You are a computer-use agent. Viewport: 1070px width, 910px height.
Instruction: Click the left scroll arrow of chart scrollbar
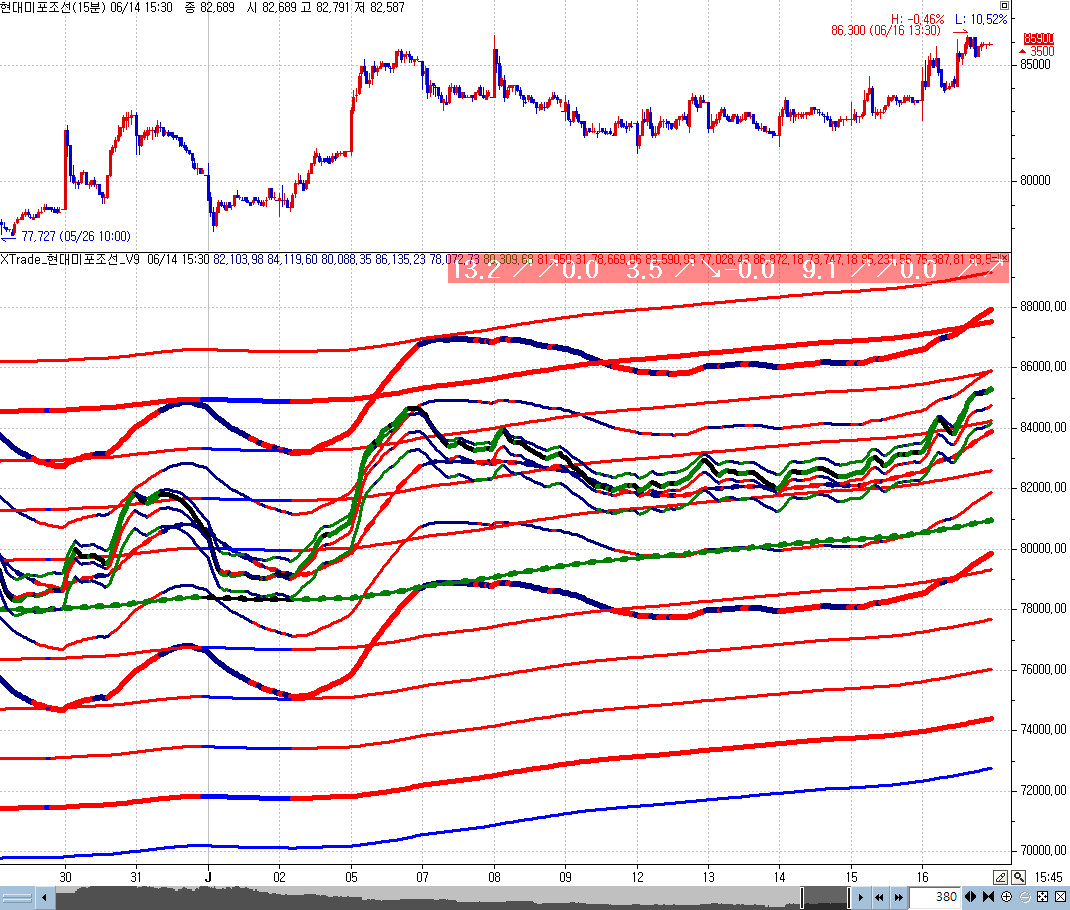[45, 897]
